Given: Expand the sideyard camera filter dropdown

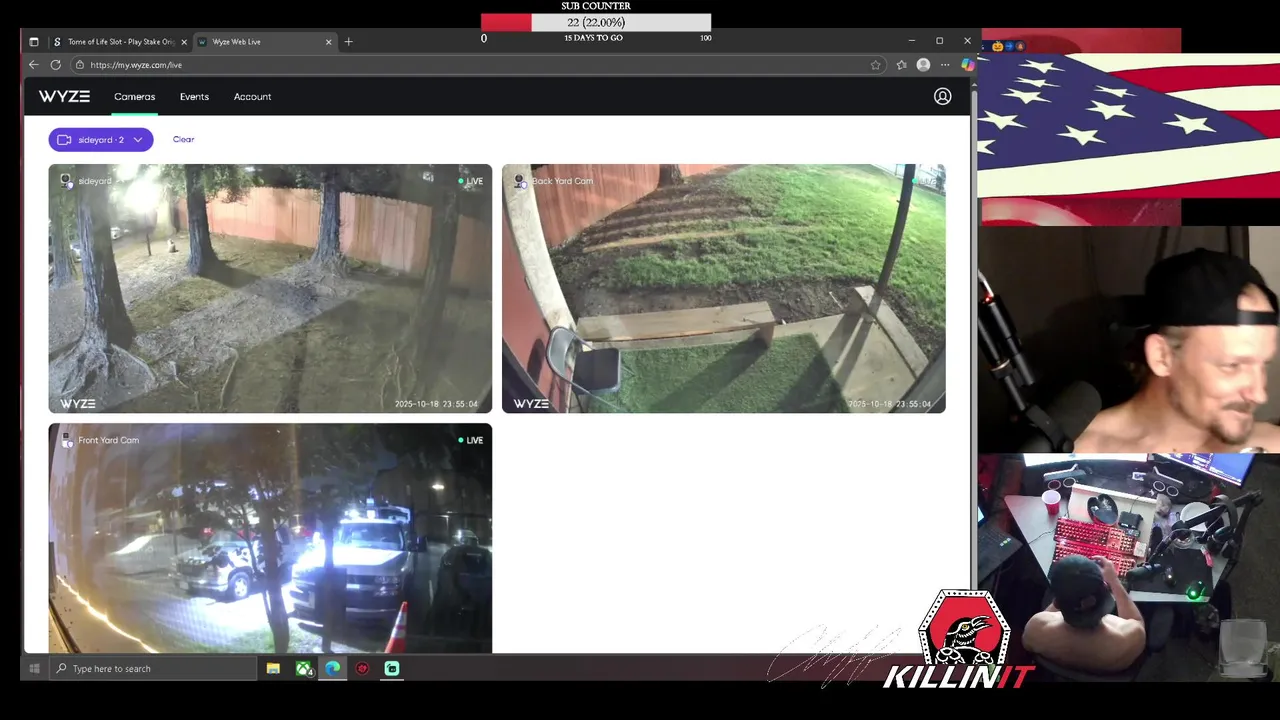Looking at the screenshot, I should pyautogui.click(x=101, y=140).
